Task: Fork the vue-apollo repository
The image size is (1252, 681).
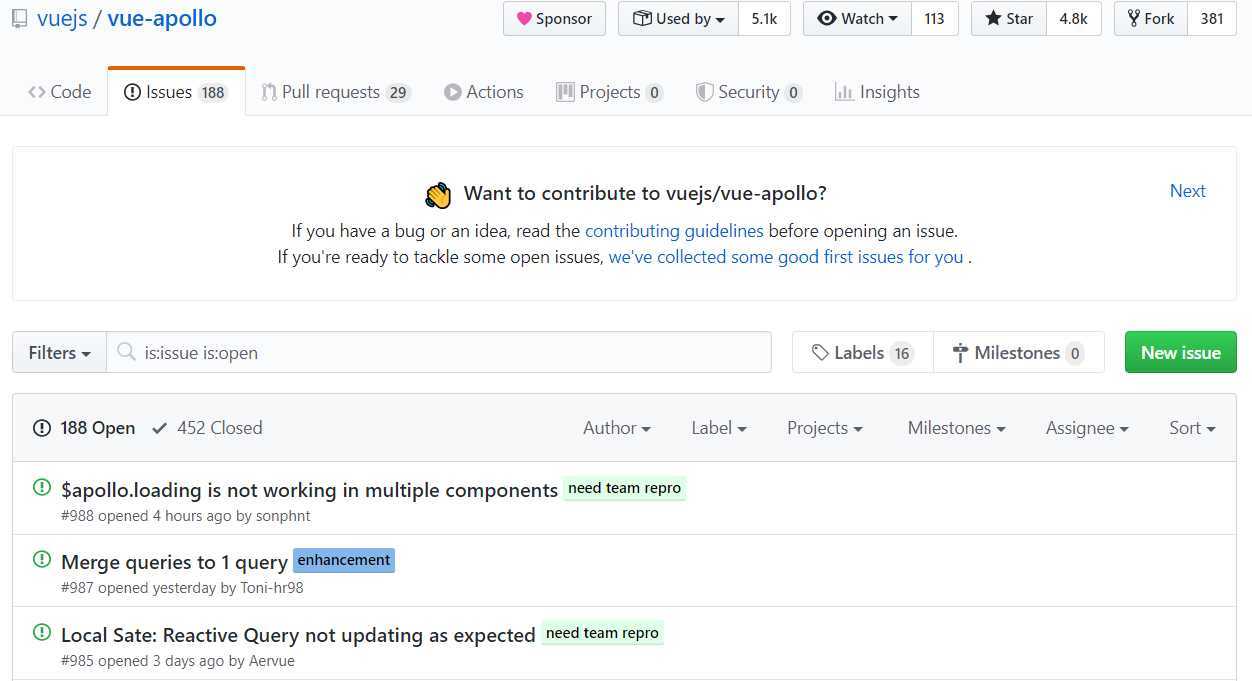Action: click(x=1151, y=19)
